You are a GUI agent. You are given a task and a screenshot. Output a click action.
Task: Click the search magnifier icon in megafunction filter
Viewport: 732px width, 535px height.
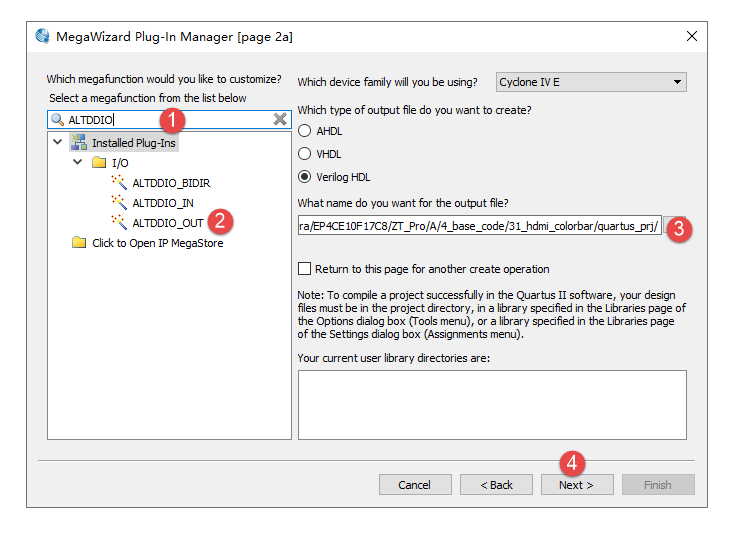click(x=58, y=120)
